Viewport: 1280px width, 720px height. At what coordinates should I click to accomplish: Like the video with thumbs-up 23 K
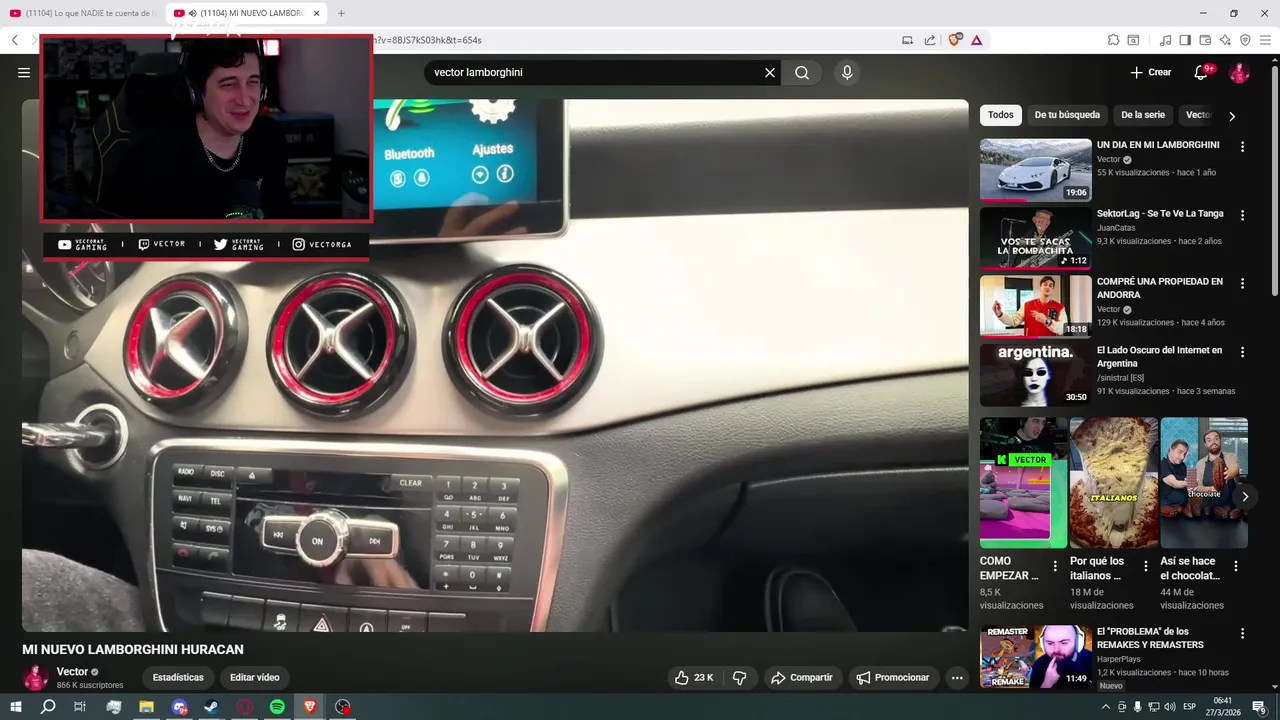click(694, 678)
